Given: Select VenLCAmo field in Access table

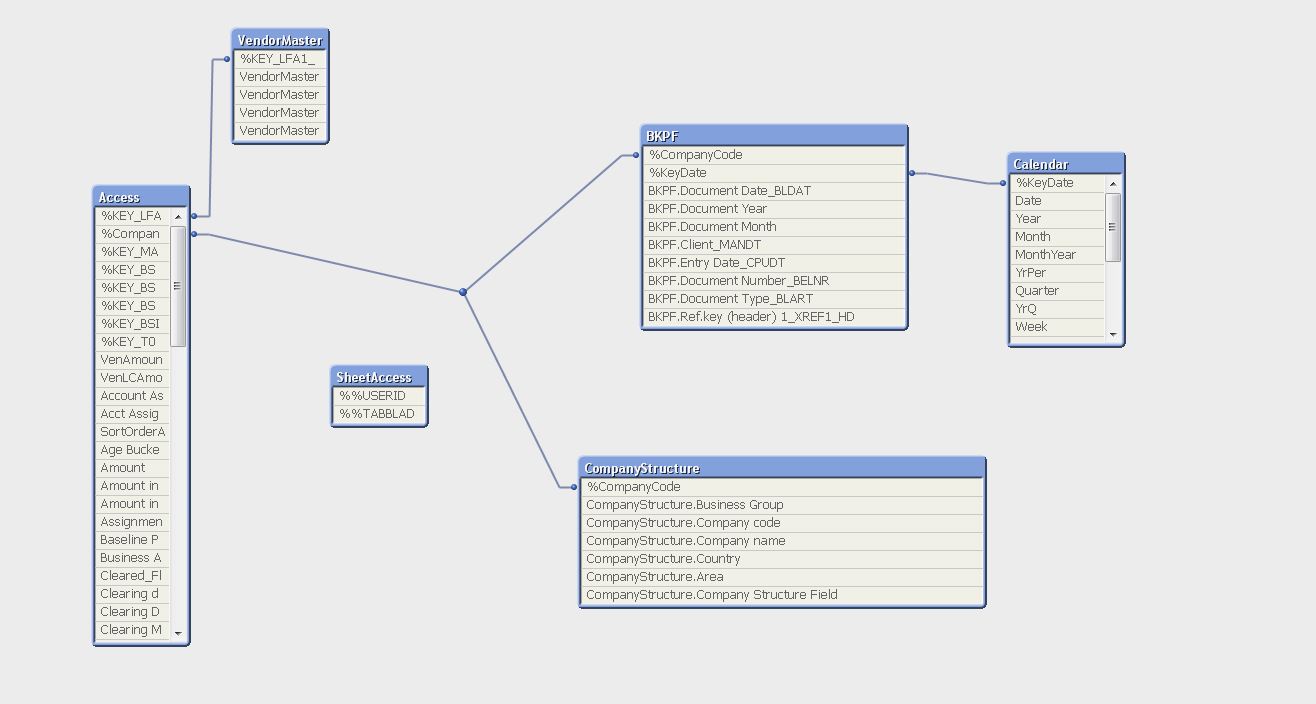Looking at the screenshot, I should coord(134,378).
